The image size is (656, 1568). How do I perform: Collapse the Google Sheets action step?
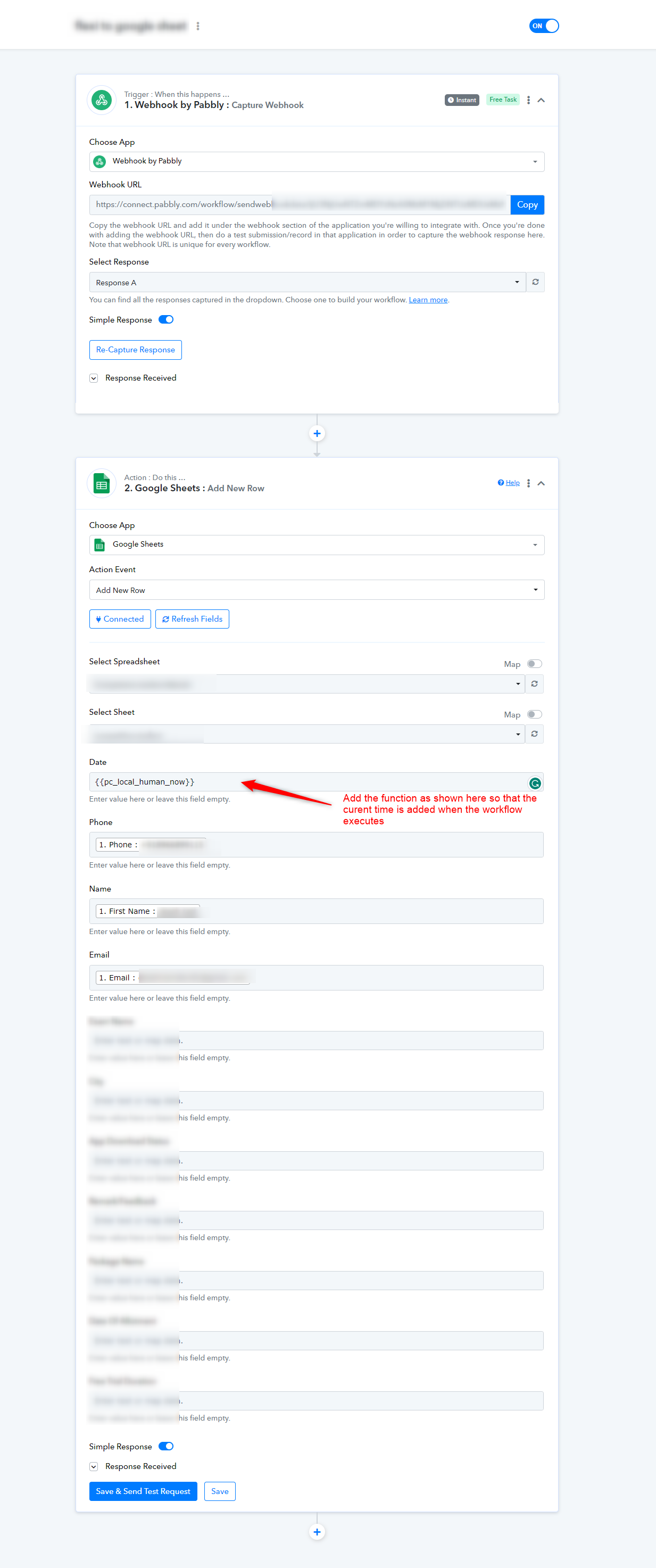point(541,483)
